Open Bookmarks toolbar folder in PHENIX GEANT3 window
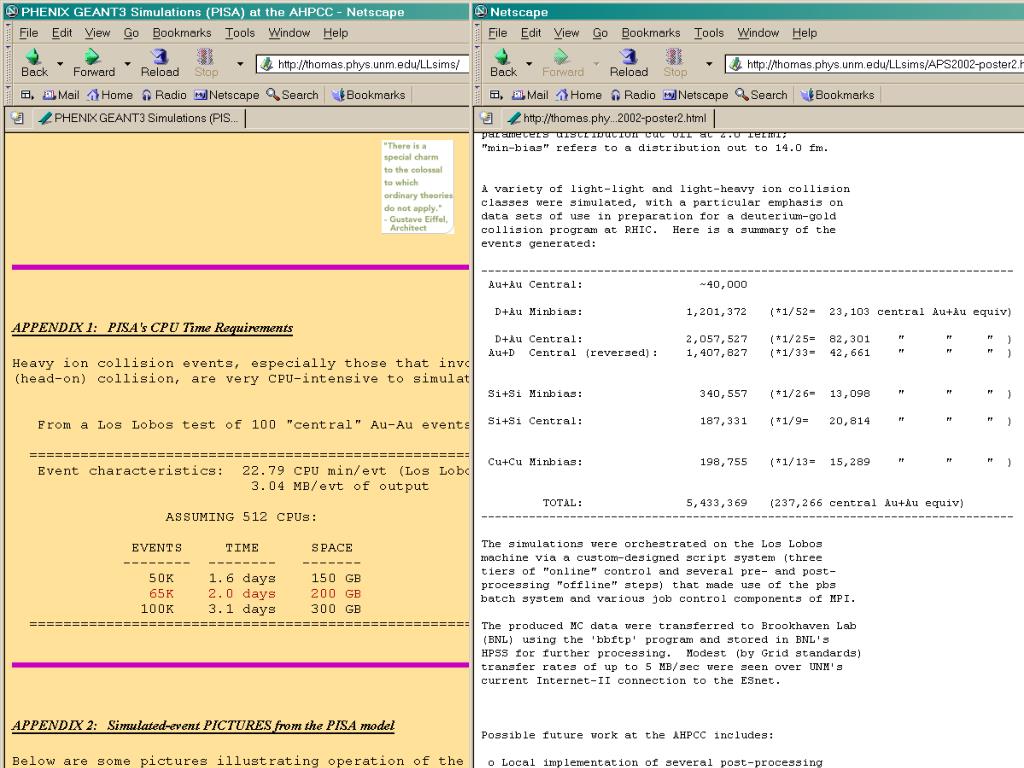The width and height of the screenshot is (1024, 768). [x=368, y=95]
